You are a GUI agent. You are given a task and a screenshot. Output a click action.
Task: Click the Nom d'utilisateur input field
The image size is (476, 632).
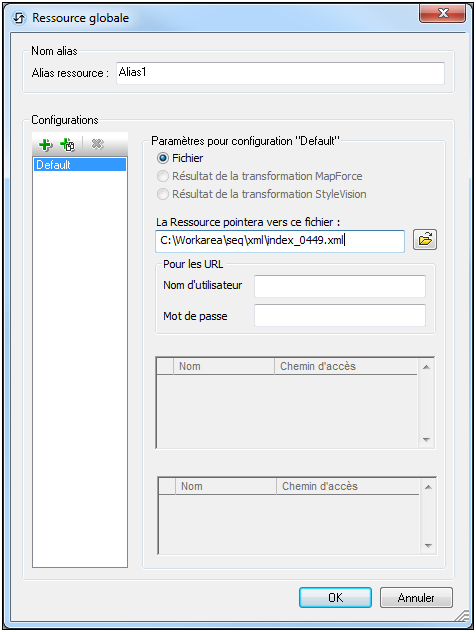pyautogui.click(x=340, y=286)
